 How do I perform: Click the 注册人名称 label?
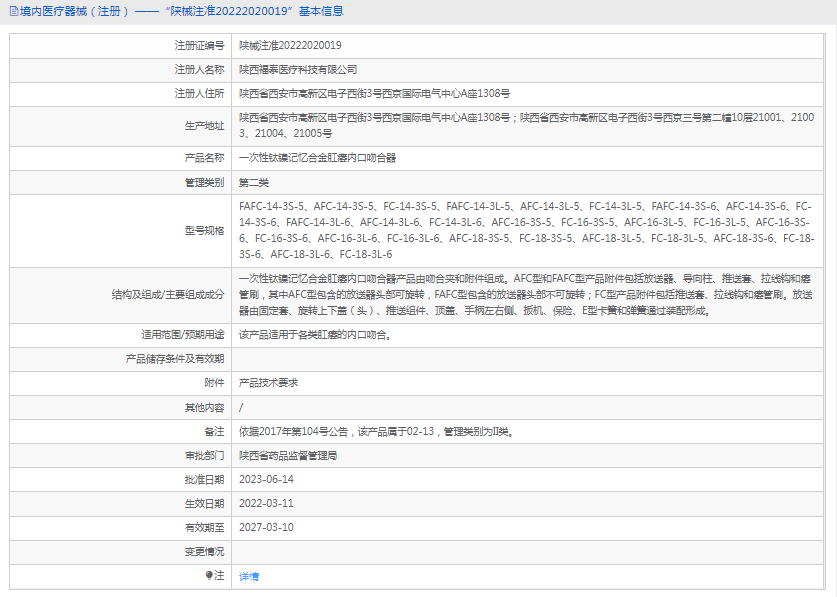(x=199, y=69)
